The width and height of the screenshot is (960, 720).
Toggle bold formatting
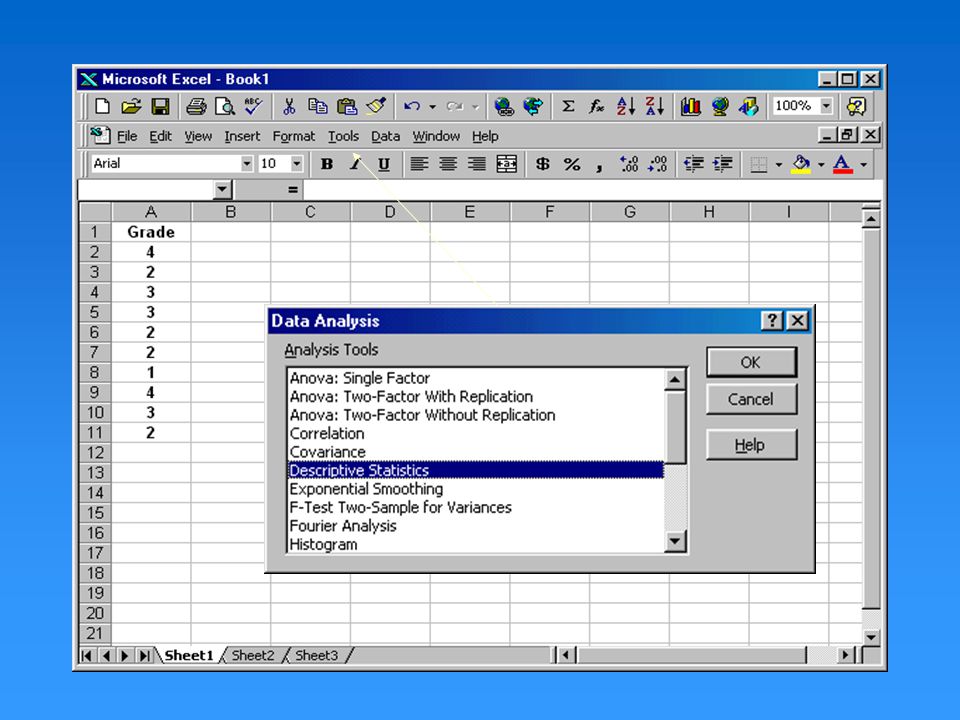click(327, 164)
